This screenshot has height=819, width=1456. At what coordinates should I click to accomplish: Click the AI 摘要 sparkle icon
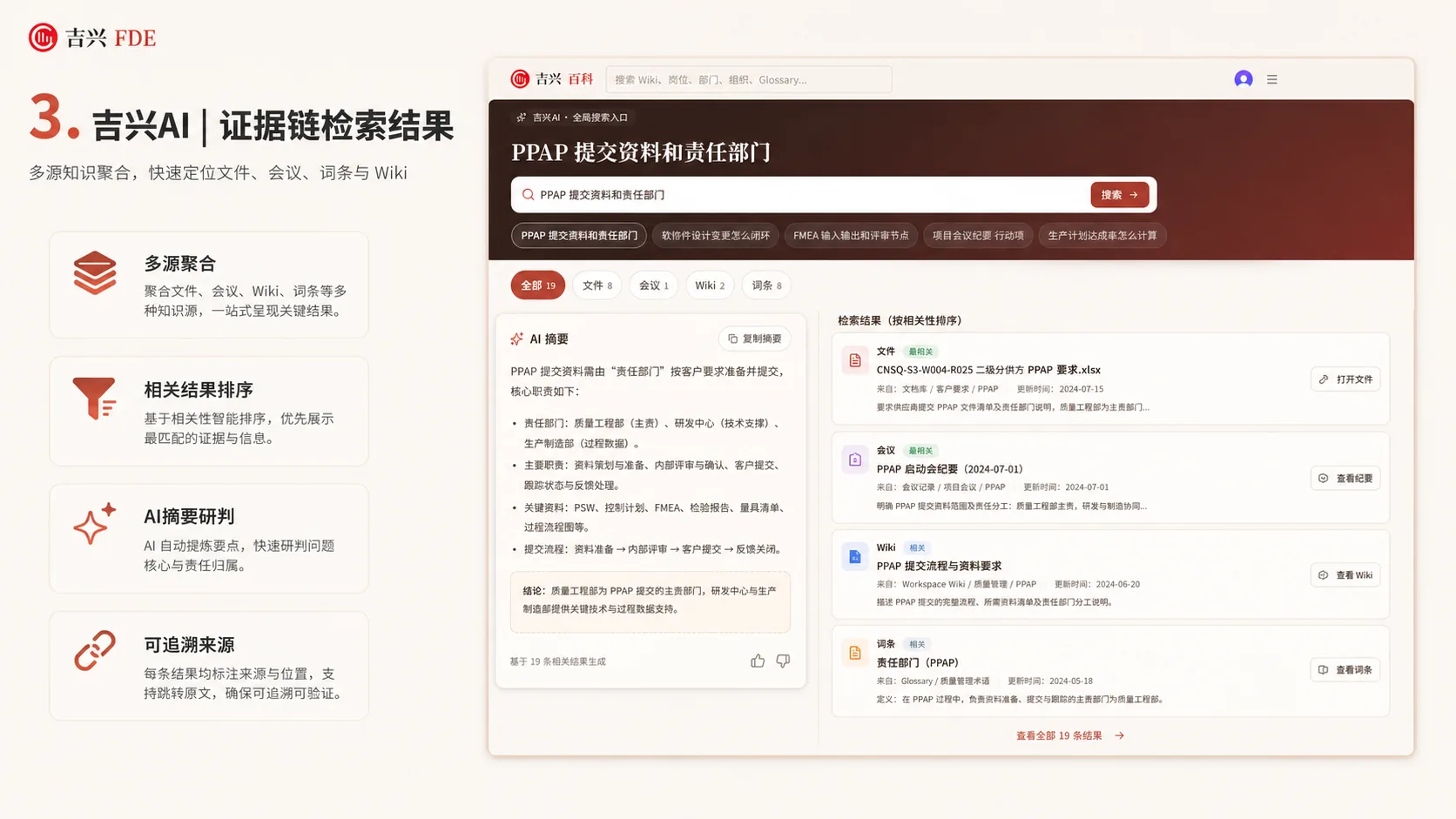click(x=517, y=339)
